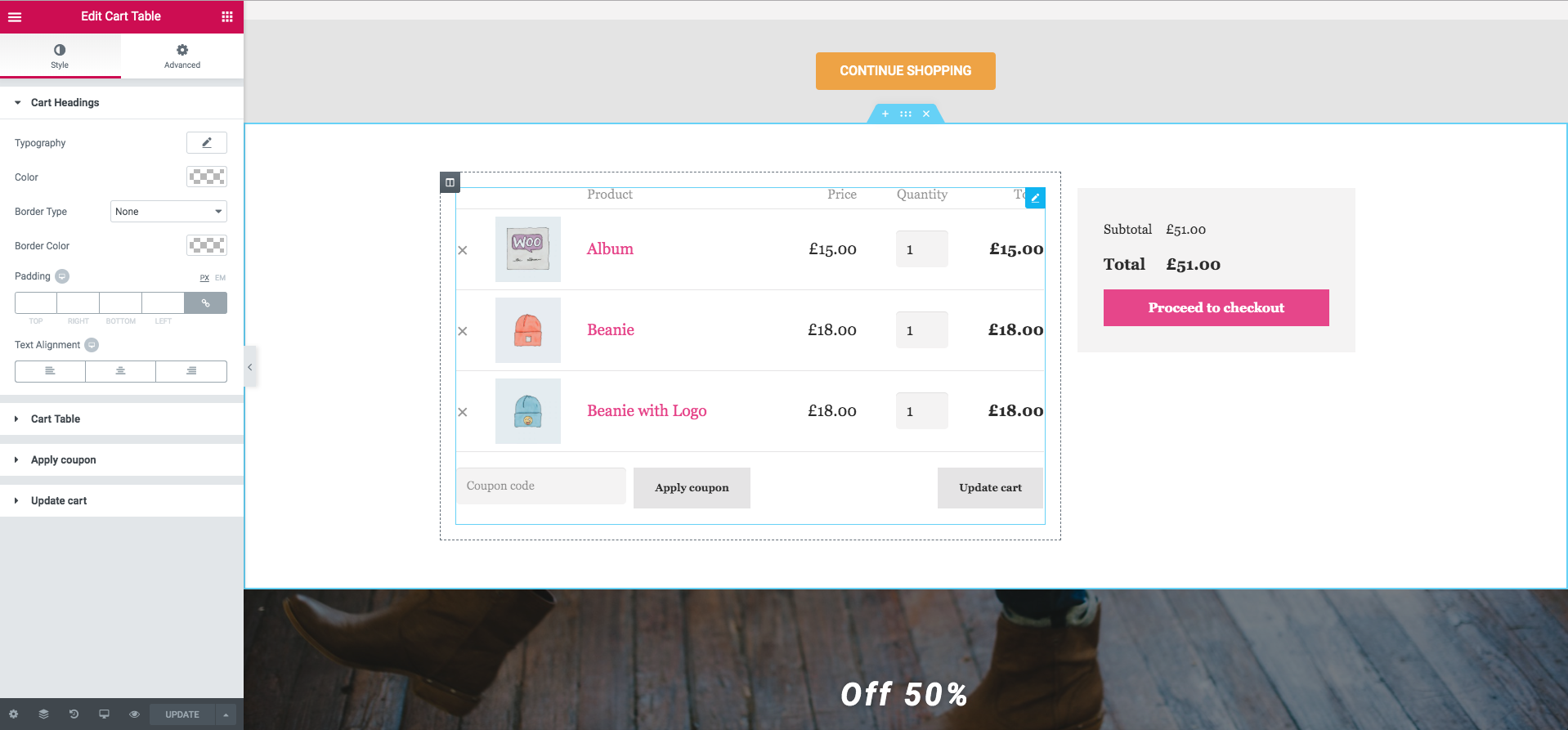Open the Beanie with Logo link
This screenshot has height=730, width=1568.
pos(647,411)
